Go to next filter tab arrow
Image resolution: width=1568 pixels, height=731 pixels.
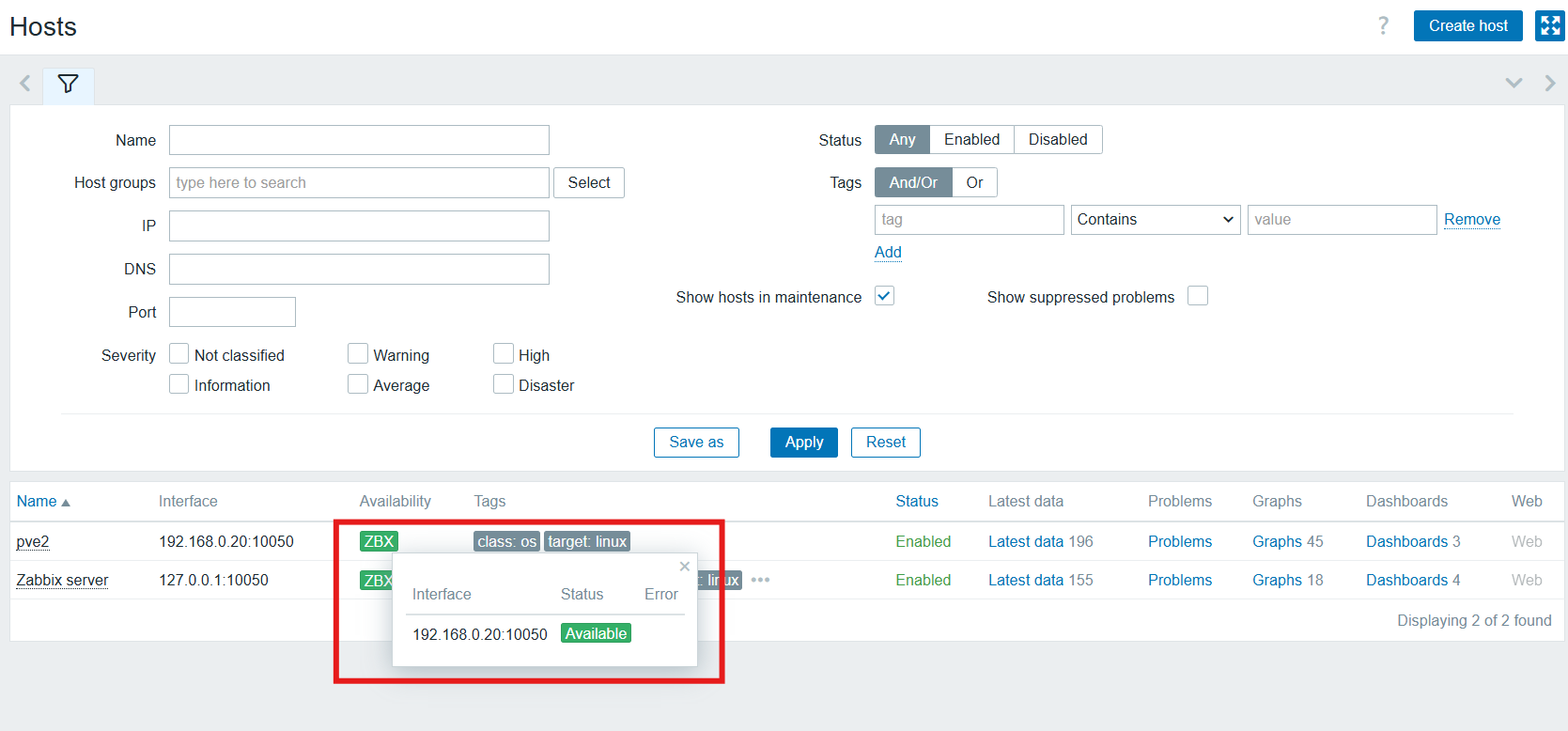pyautogui.click(x=1549, y=84)
